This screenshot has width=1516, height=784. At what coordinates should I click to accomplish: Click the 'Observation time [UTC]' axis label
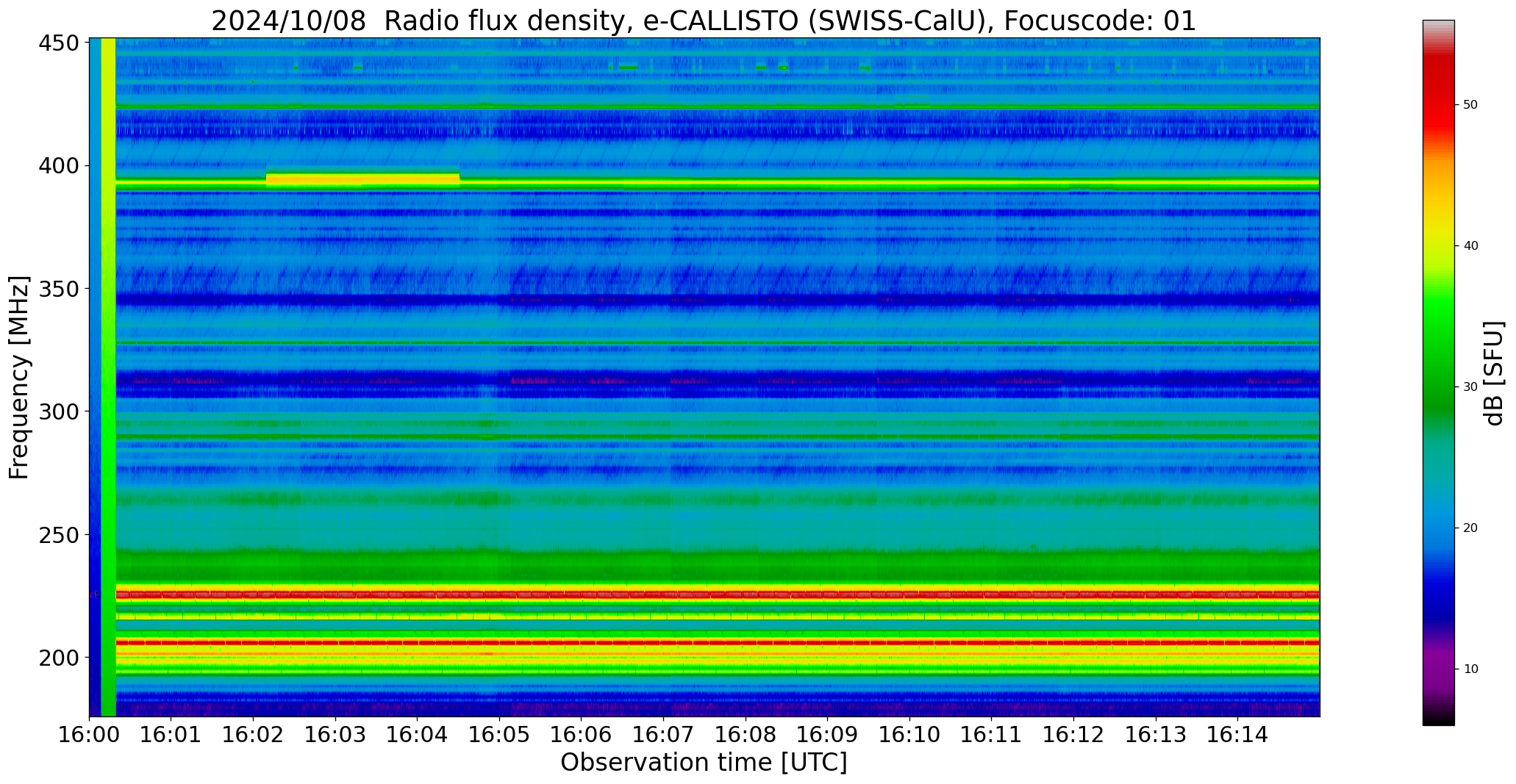click(704, 763)
